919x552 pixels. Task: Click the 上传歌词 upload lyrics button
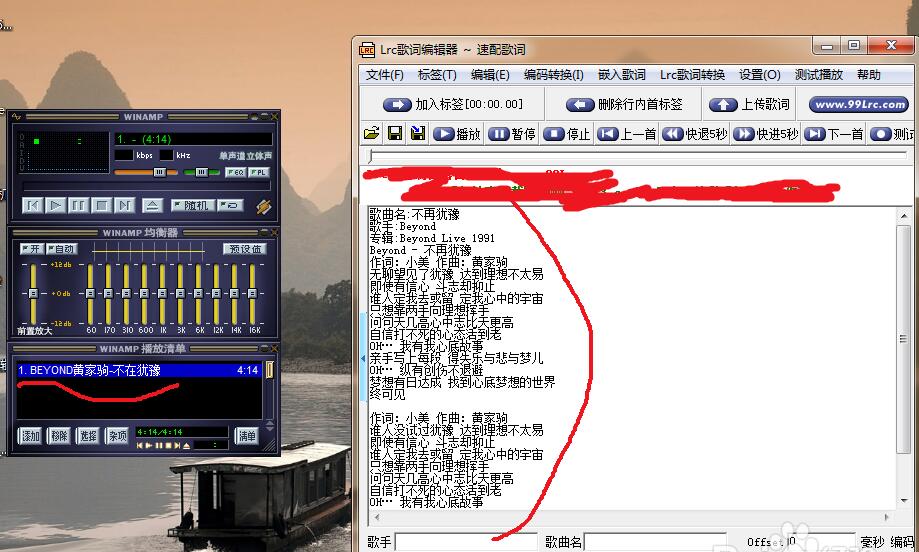(750, 104)
